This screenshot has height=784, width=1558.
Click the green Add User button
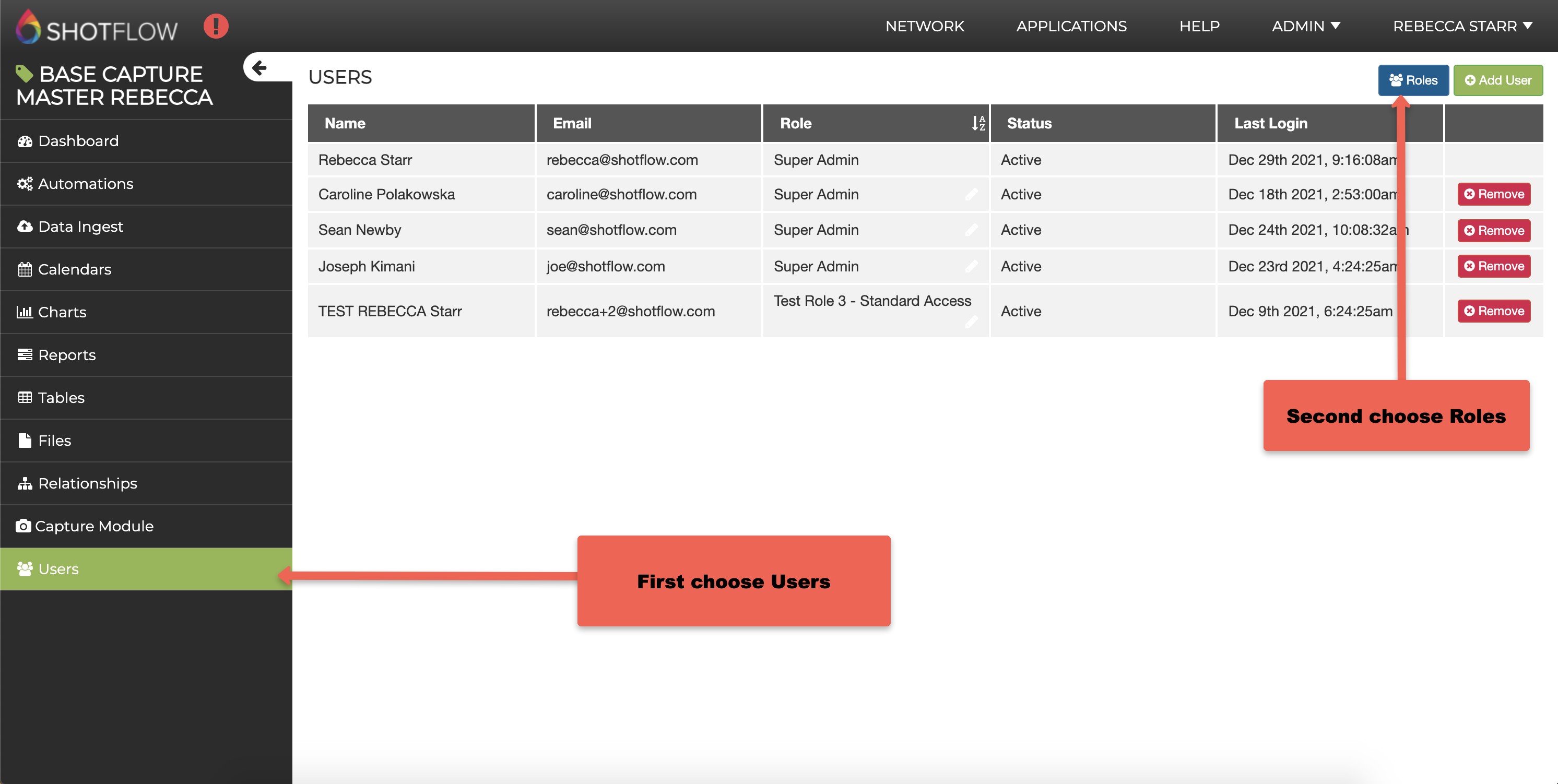(x=1497, y=80)
